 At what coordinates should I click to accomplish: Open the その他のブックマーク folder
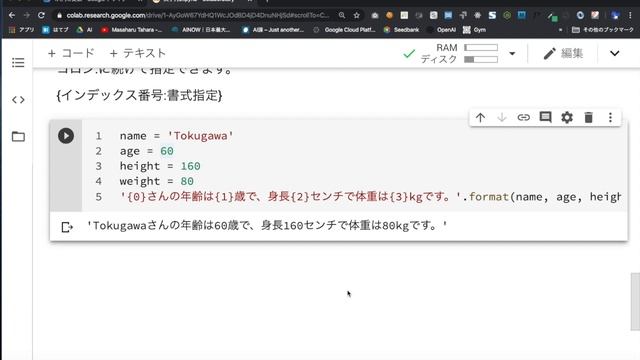[602, 30]
